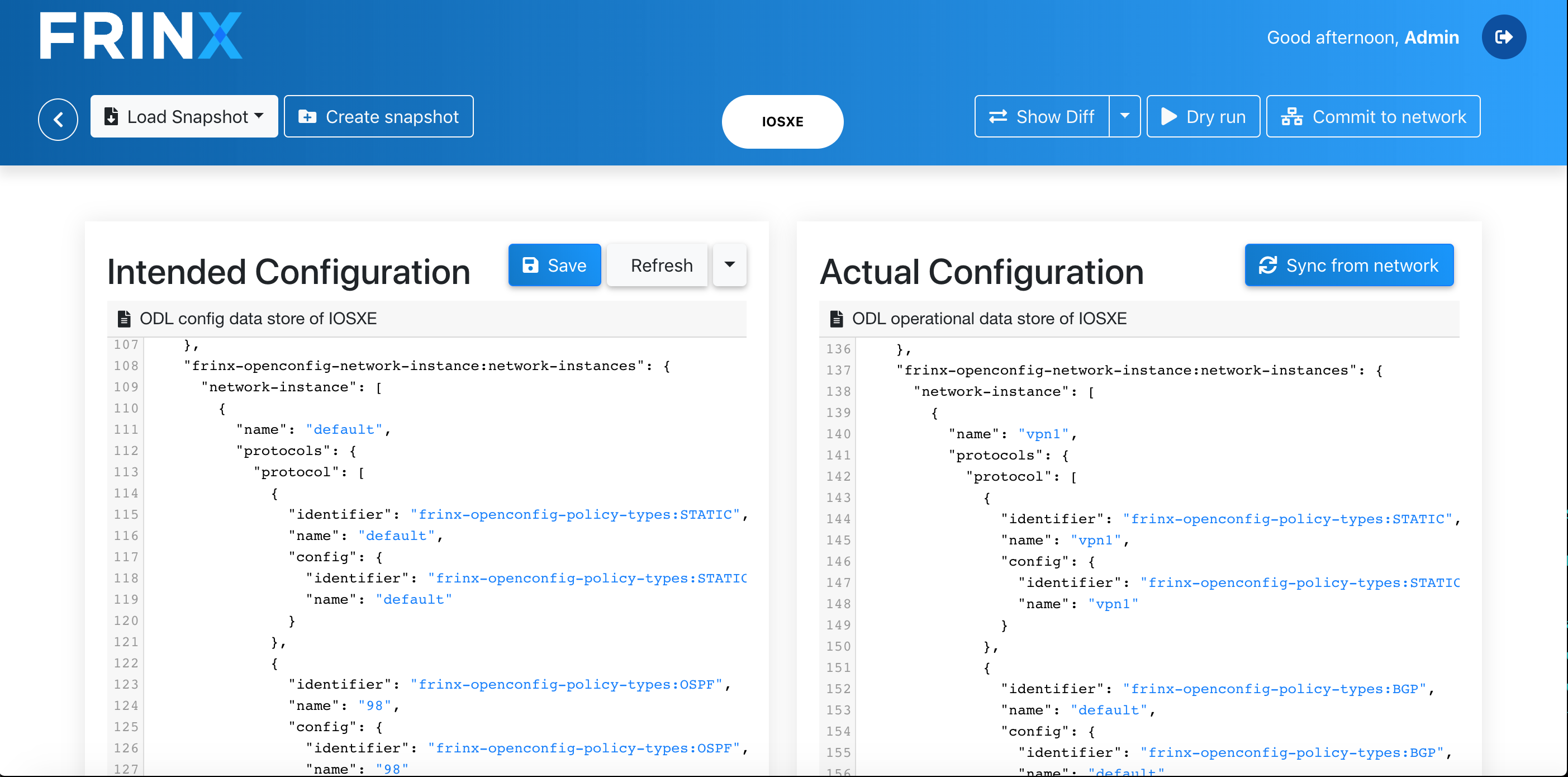The height and width of the screenshot is (777, 1568).
Task: Click line 115 STATIC identifier in intended editor
Action: (518, 514)
